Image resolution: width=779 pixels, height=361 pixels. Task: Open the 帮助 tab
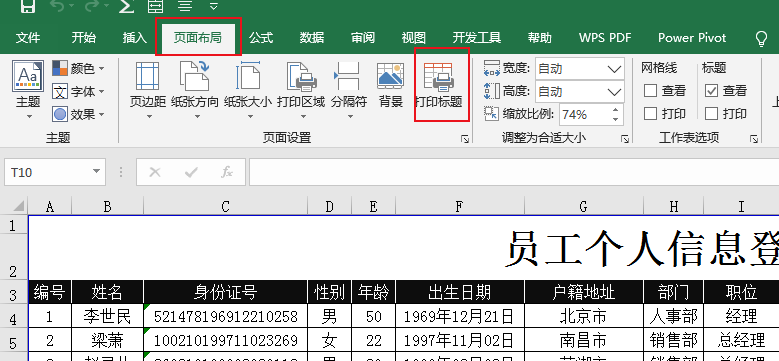540,38
